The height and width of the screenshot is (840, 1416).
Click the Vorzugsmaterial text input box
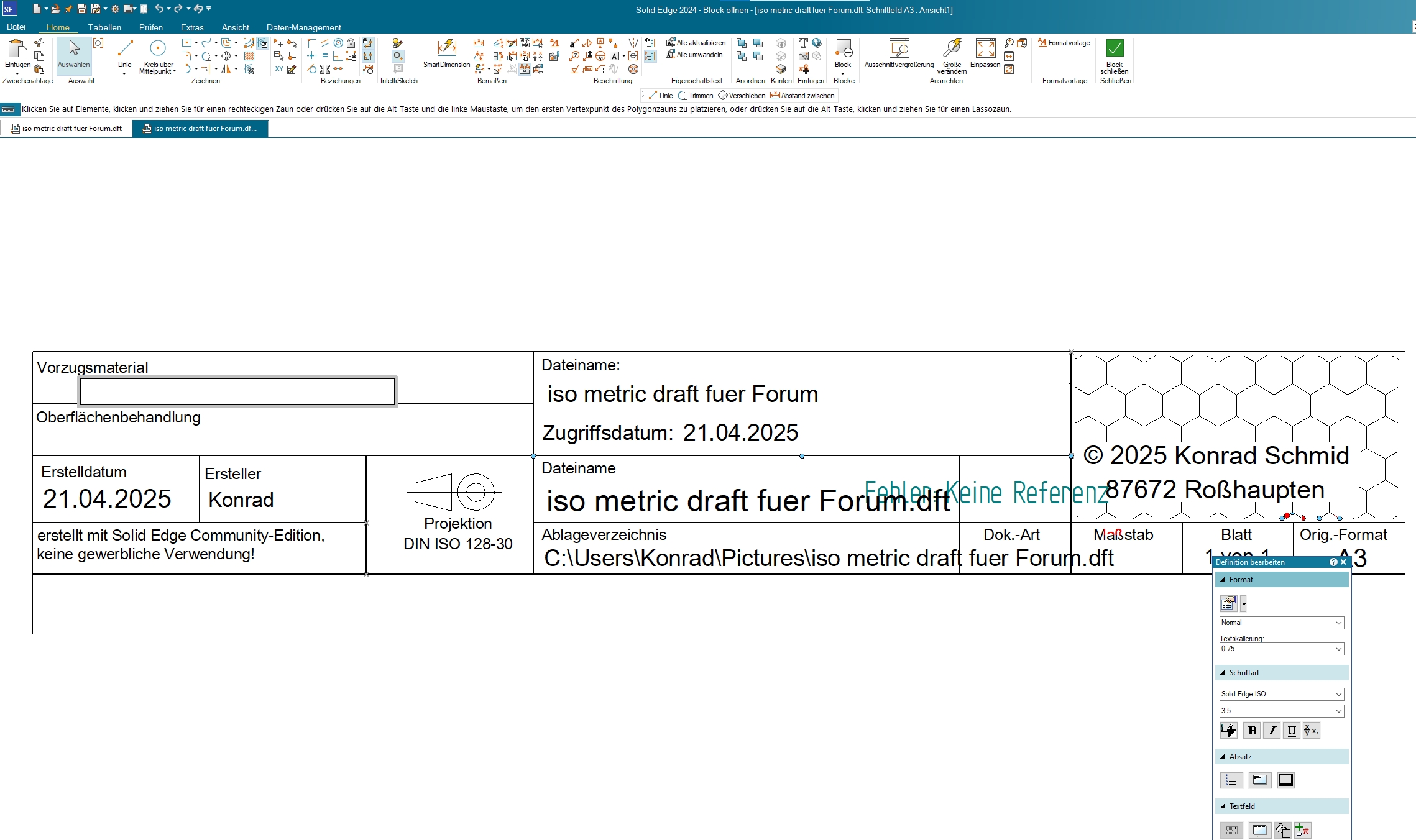pos(237,391)
